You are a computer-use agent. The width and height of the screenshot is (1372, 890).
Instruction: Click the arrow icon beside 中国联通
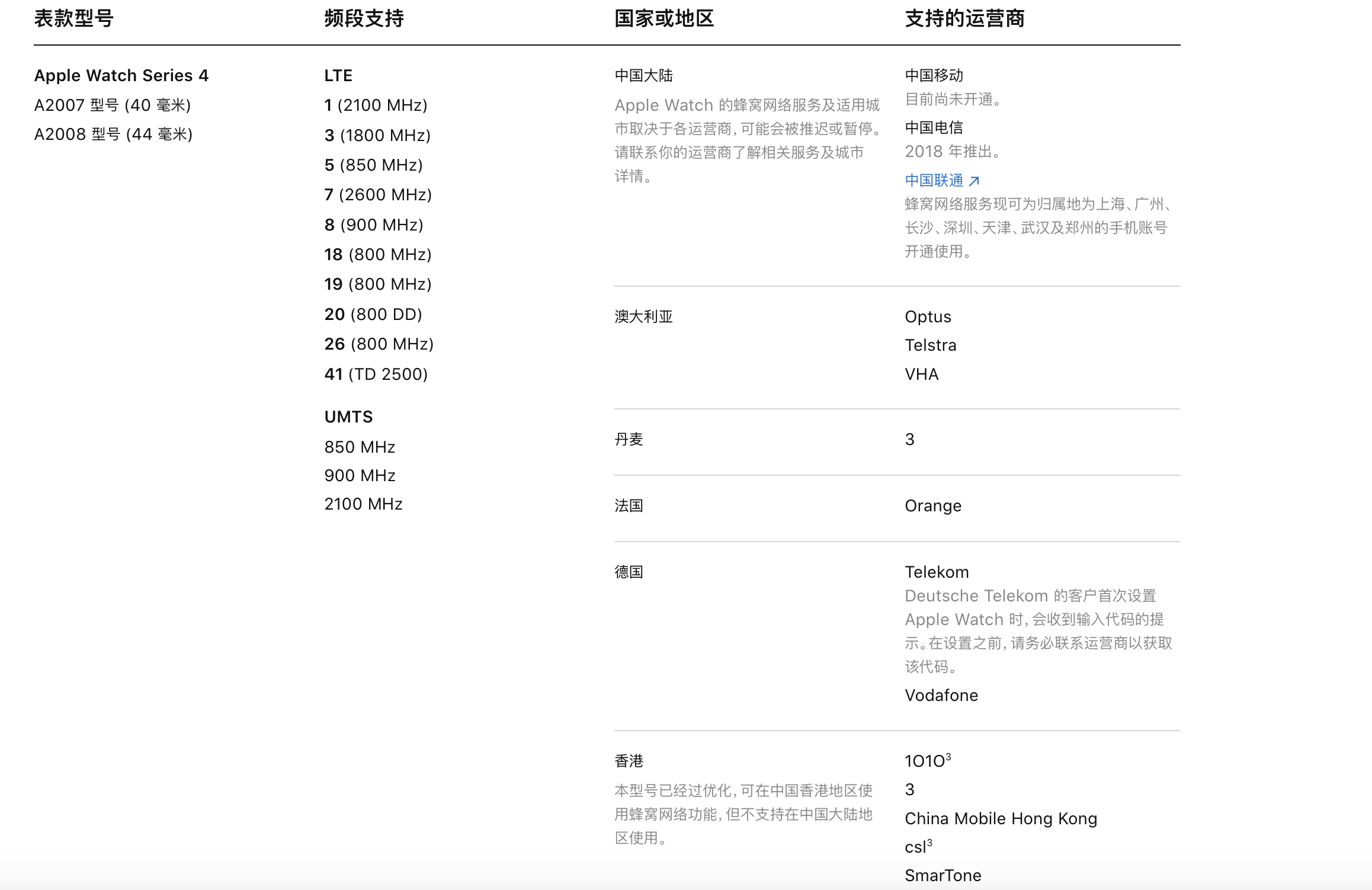(x=974, y=181)
